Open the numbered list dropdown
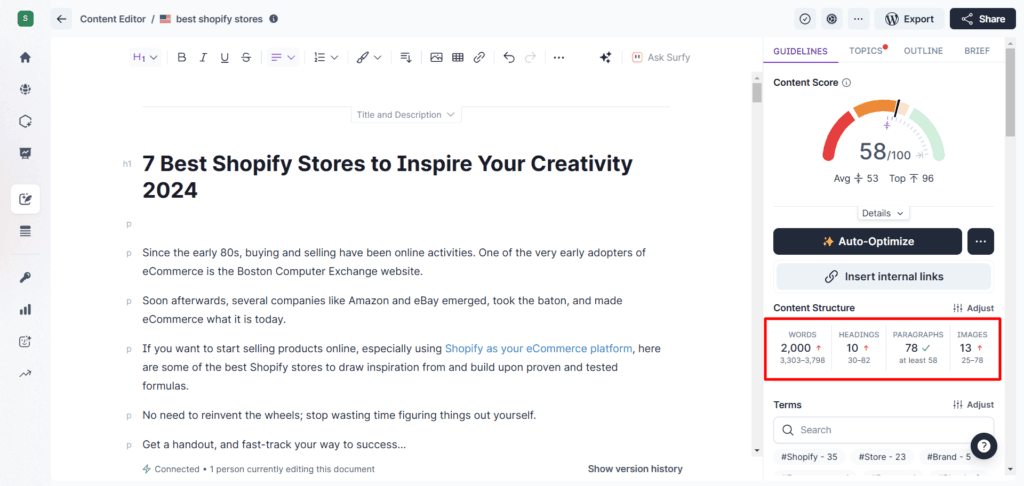Viewport: 1024px width, 486px height. pyautogui.click(x=326, y=57)
